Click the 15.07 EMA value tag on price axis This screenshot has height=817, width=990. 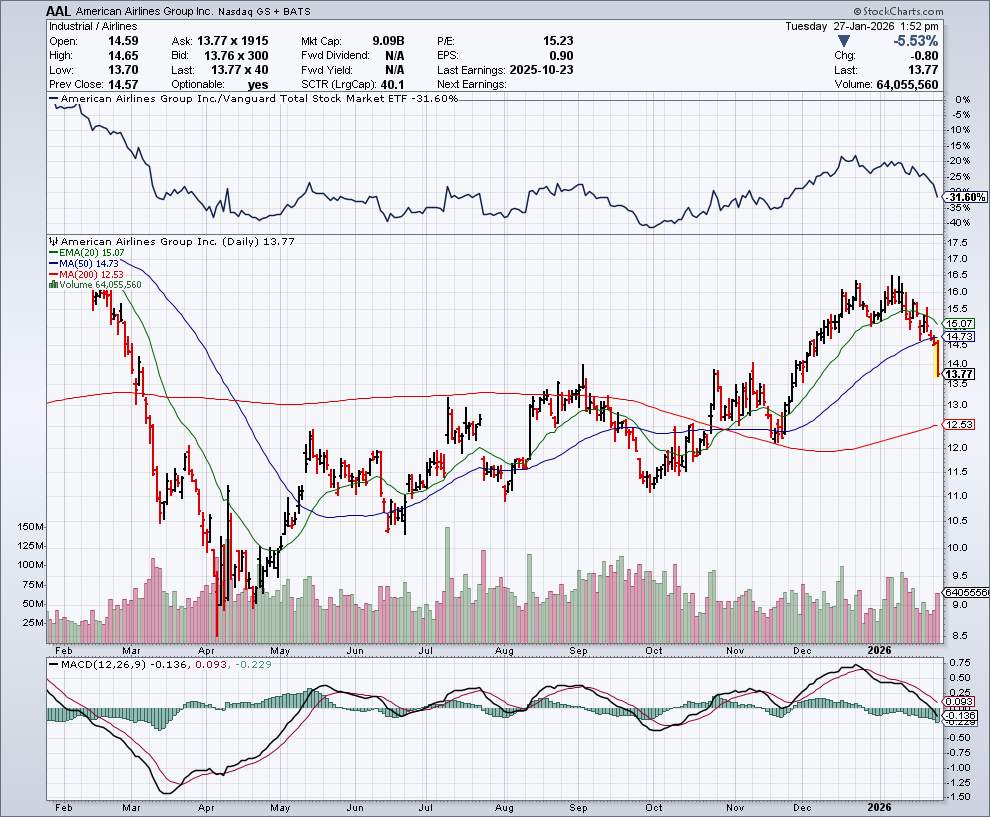(x=960, y=324)
